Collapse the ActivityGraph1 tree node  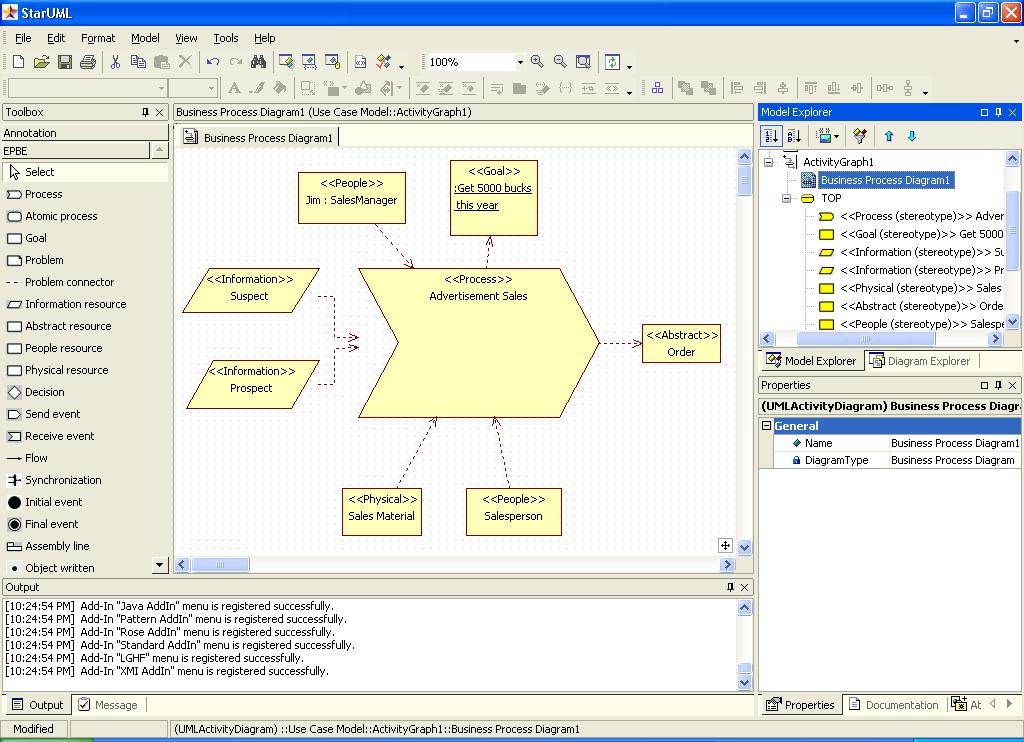(x=769, y=162)
